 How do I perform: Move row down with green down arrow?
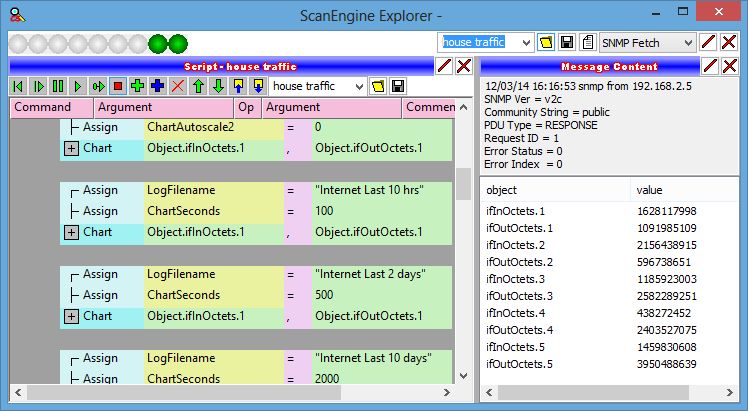[x=218, y=86]
